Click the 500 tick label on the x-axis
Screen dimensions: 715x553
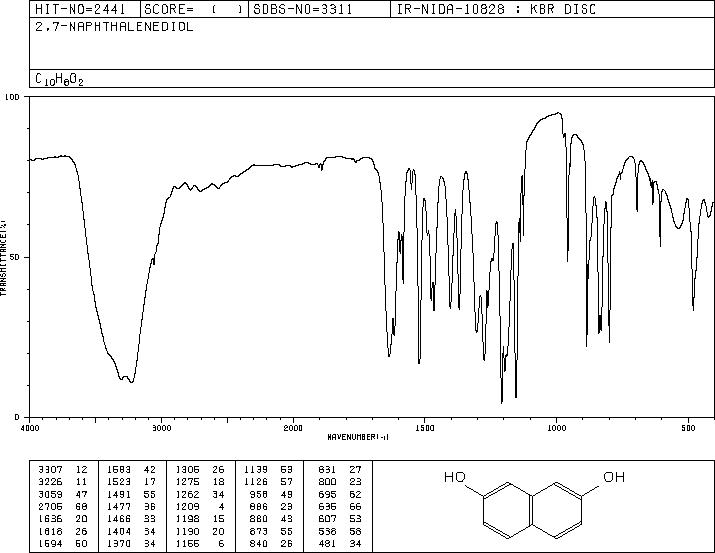click(689, 428)
